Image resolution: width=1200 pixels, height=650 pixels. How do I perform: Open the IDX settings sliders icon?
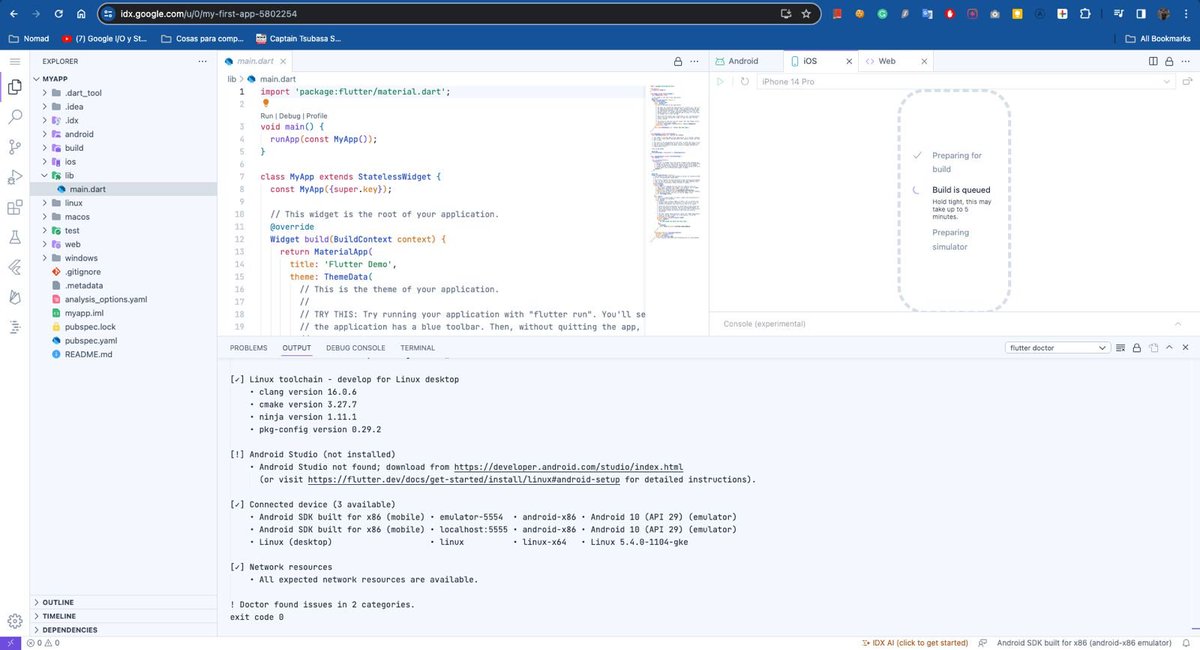click(14, 328)
